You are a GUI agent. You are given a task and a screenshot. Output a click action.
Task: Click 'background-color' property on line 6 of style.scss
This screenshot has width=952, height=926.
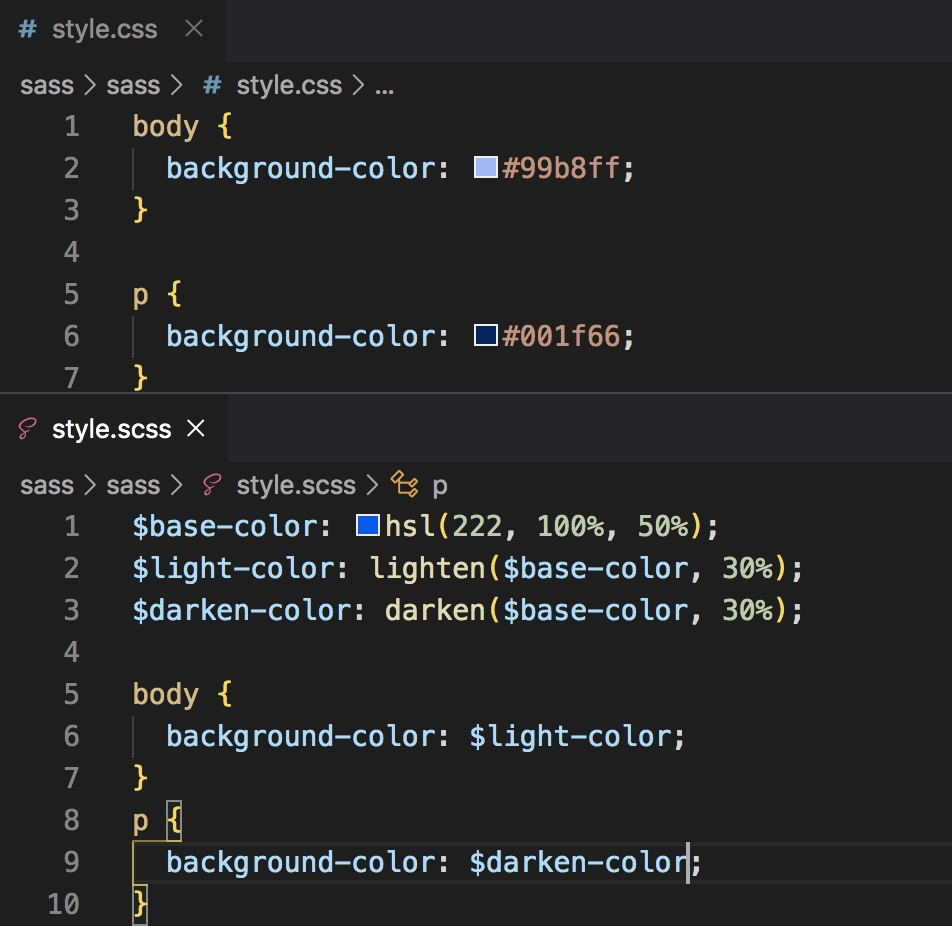click(301, 738)
